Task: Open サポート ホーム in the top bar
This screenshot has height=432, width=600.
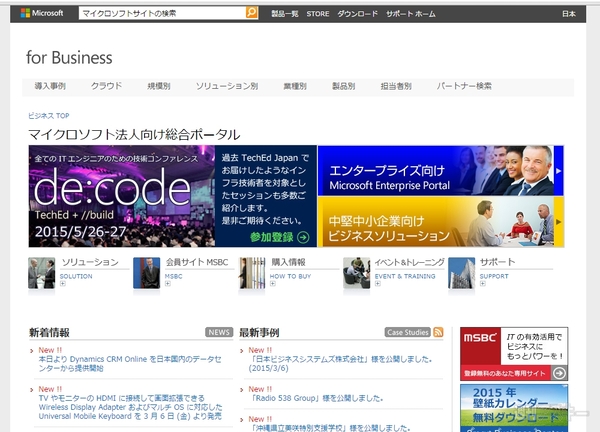Action: tap(411, 14)
